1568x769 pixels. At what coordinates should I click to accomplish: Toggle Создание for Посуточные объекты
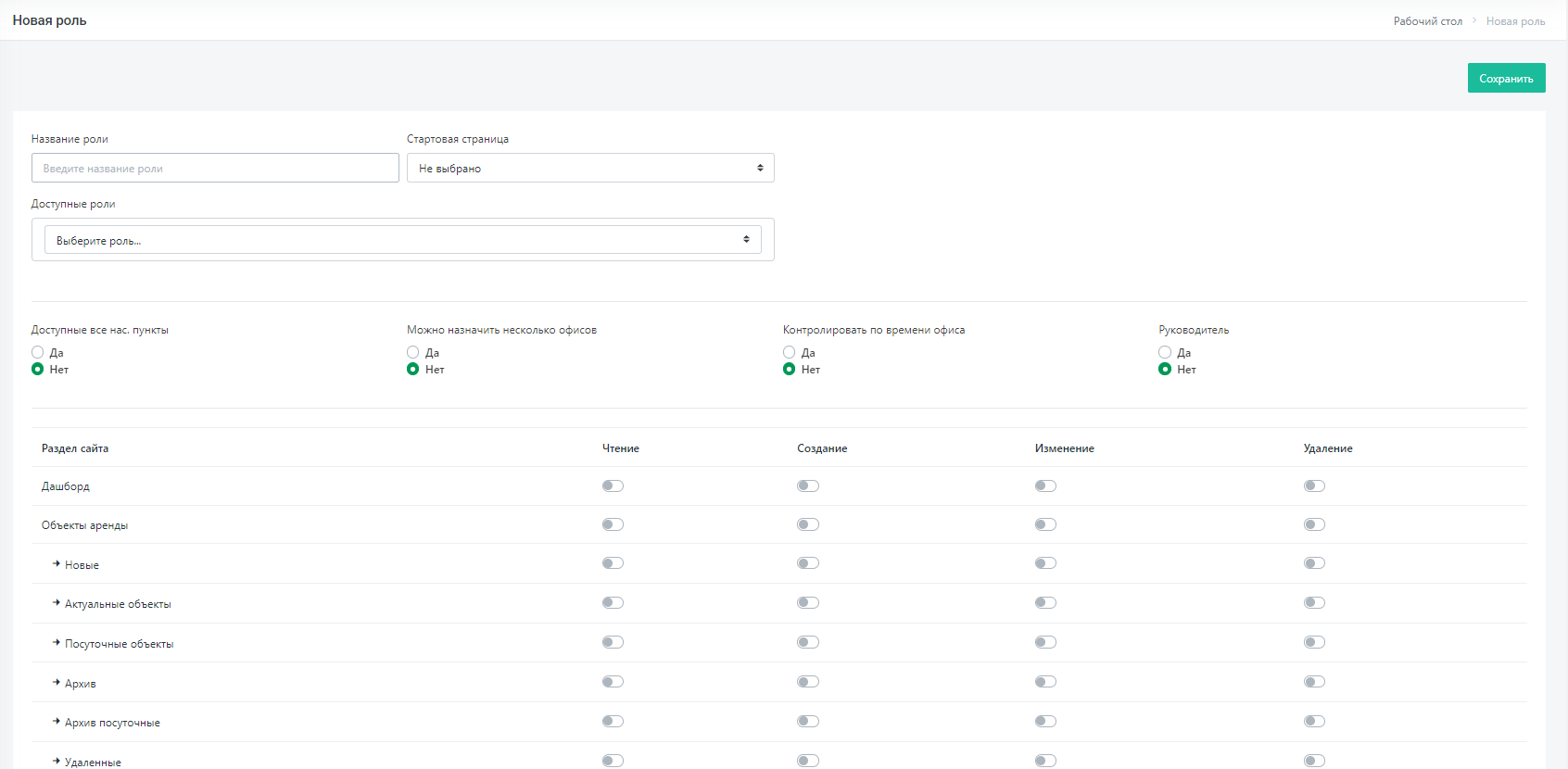tap(808, 642)
